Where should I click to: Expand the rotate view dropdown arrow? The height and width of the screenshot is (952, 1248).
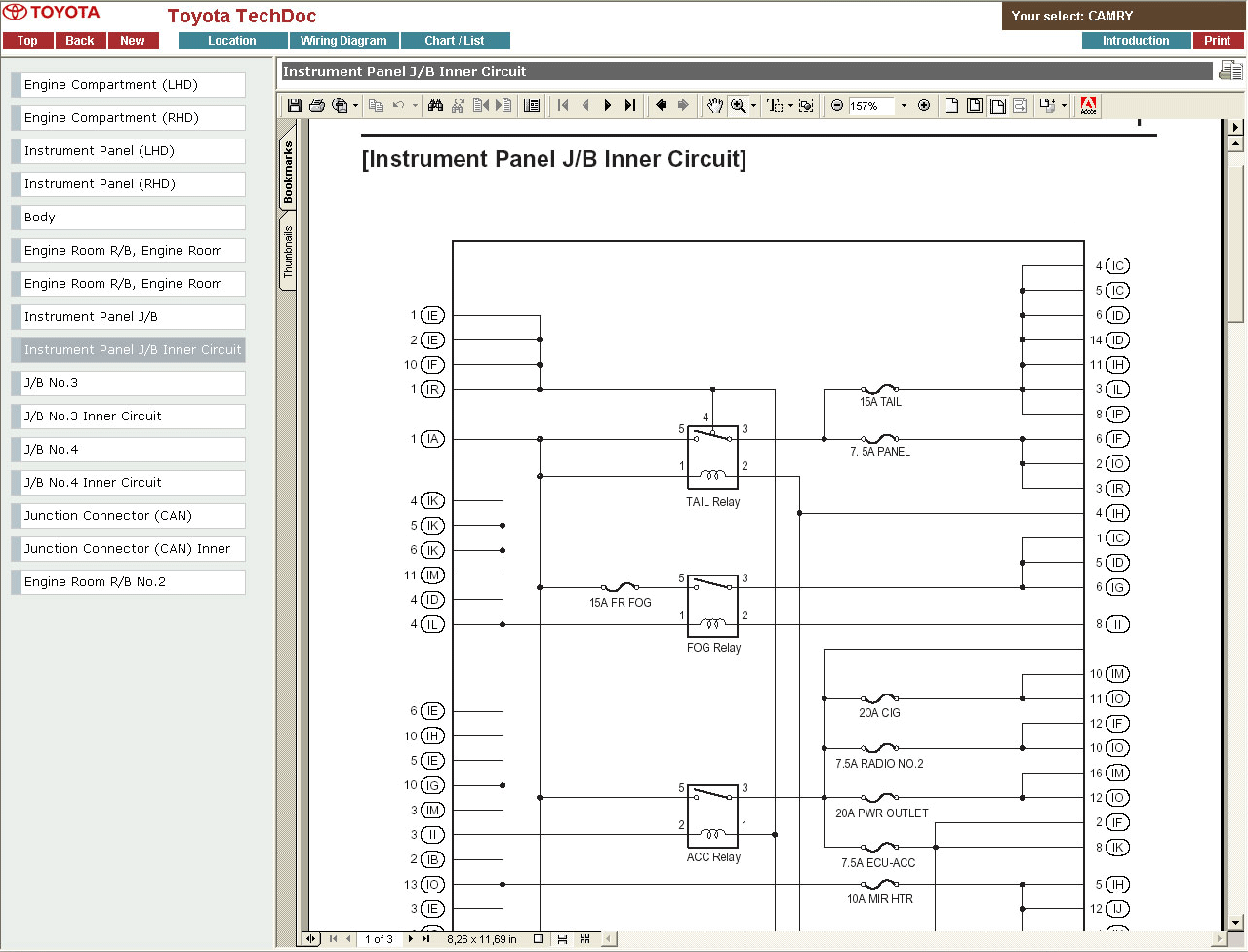click(1064, 105)
